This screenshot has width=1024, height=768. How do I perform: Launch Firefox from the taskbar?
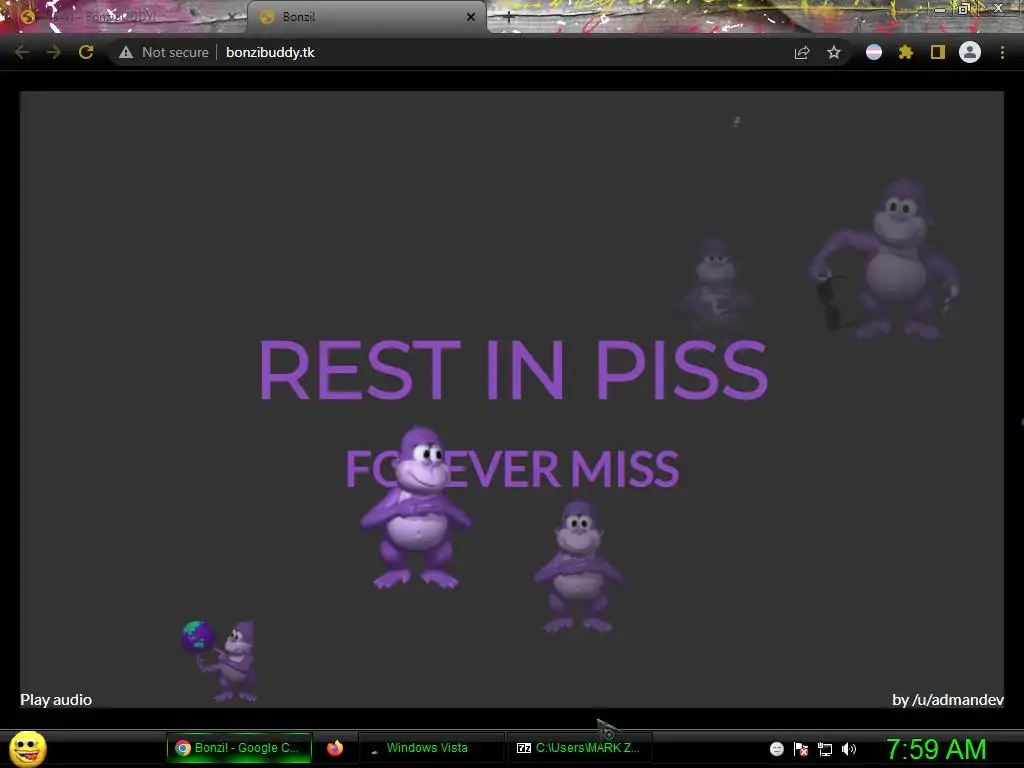pos(335,748)
